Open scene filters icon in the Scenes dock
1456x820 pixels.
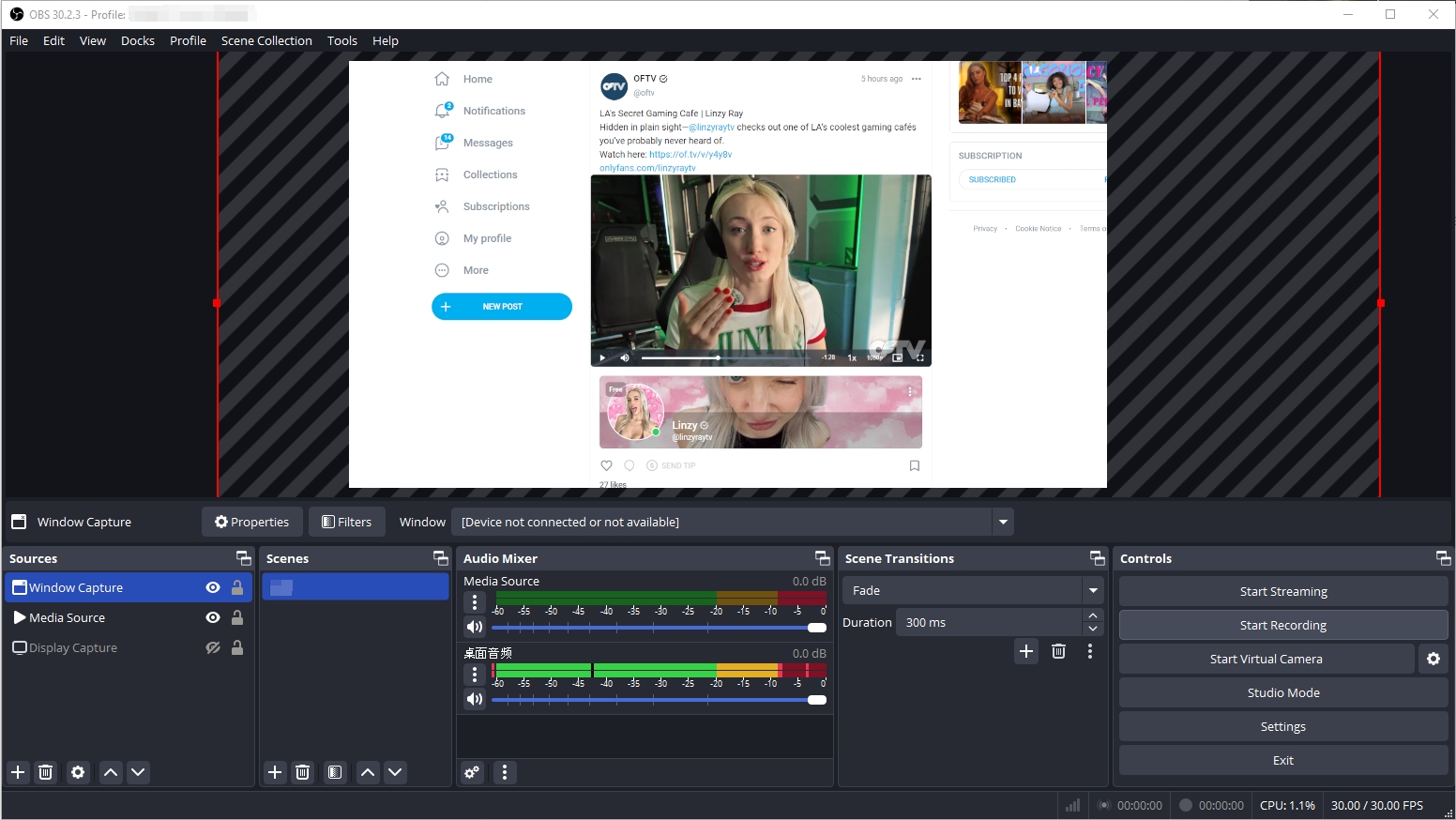(x=335, y=772)
